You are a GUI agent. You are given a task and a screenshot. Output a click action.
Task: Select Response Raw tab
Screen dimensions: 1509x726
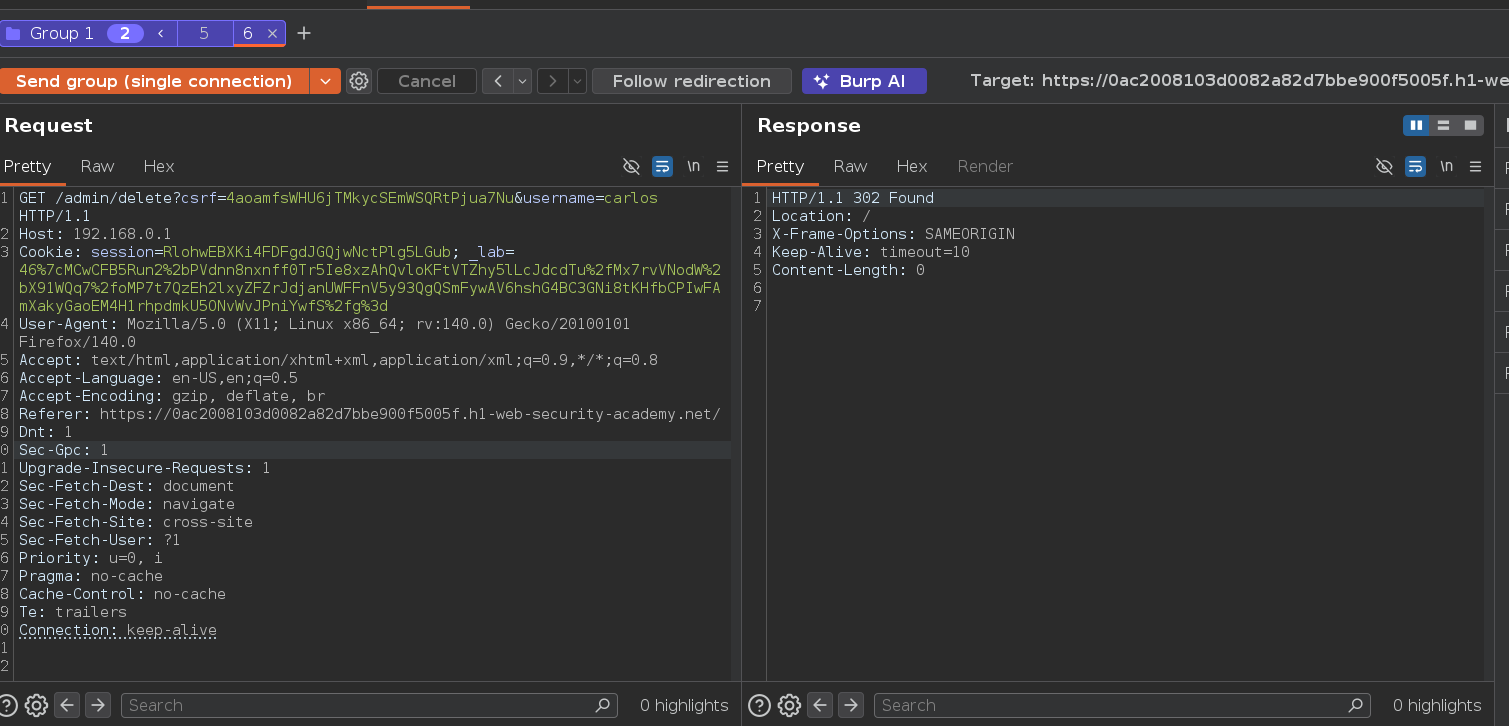pyautogui.click(x=850, y=166)
